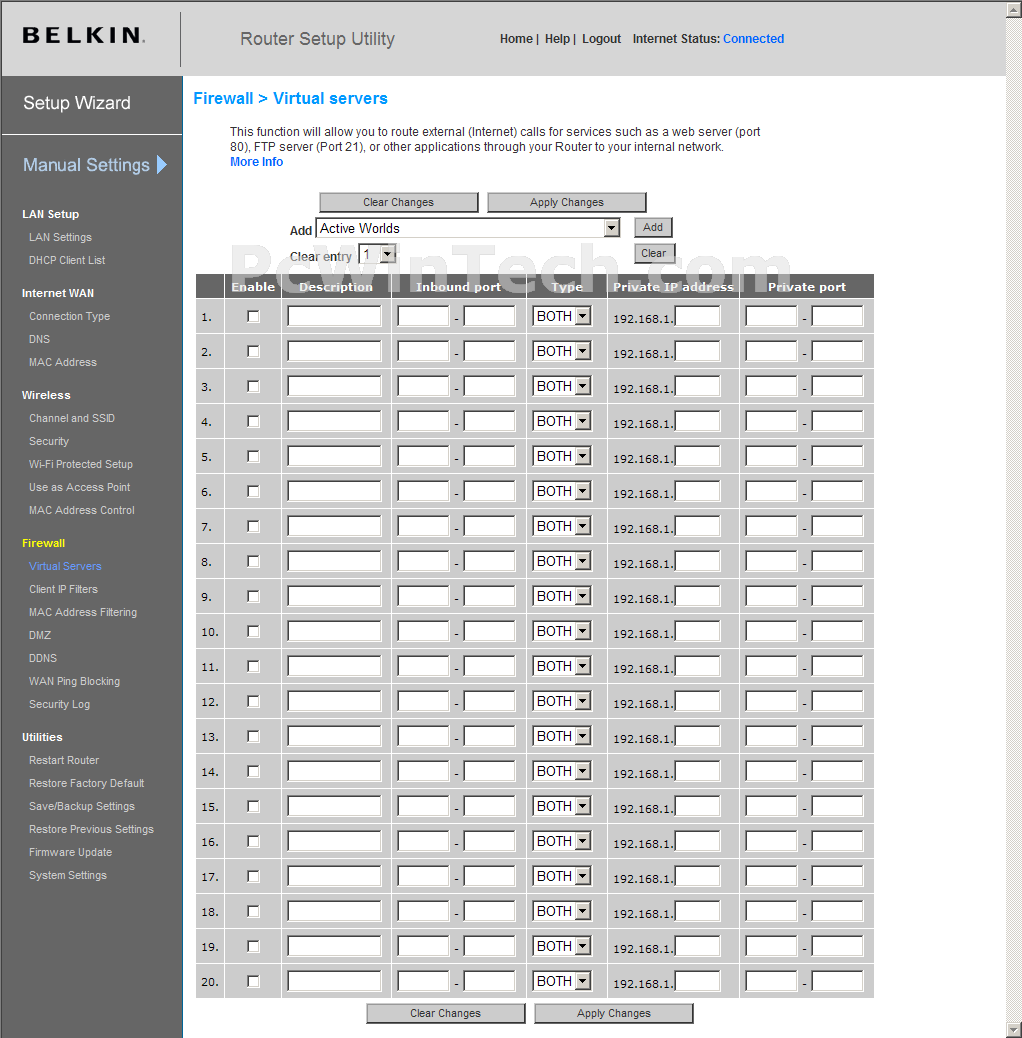Click the top Clear Changes button
Screen dimensions: 1022x1038
click(398, 203)
